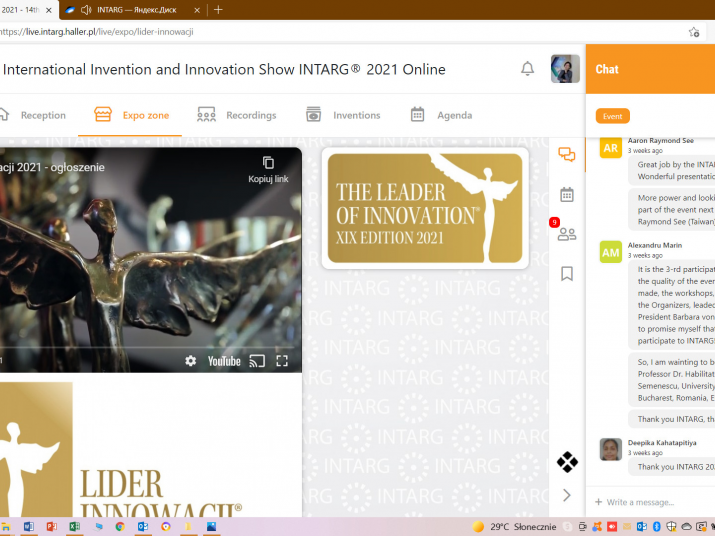Screen dimensions: 715x536
Task: Collapse the chat panel with chevron
Action: point(567,495)
